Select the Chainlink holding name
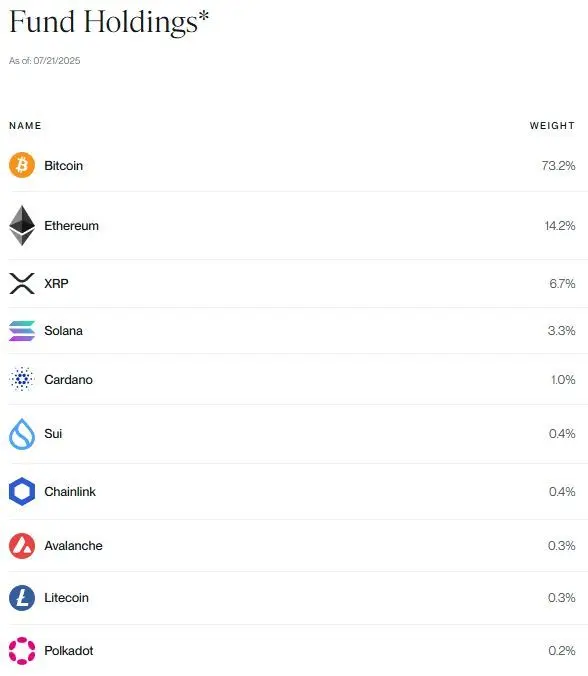 [70, 491]
